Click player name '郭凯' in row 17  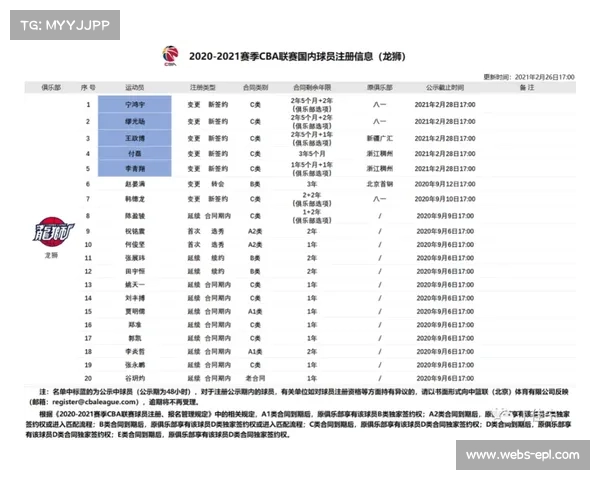click(x=135, y=338)
